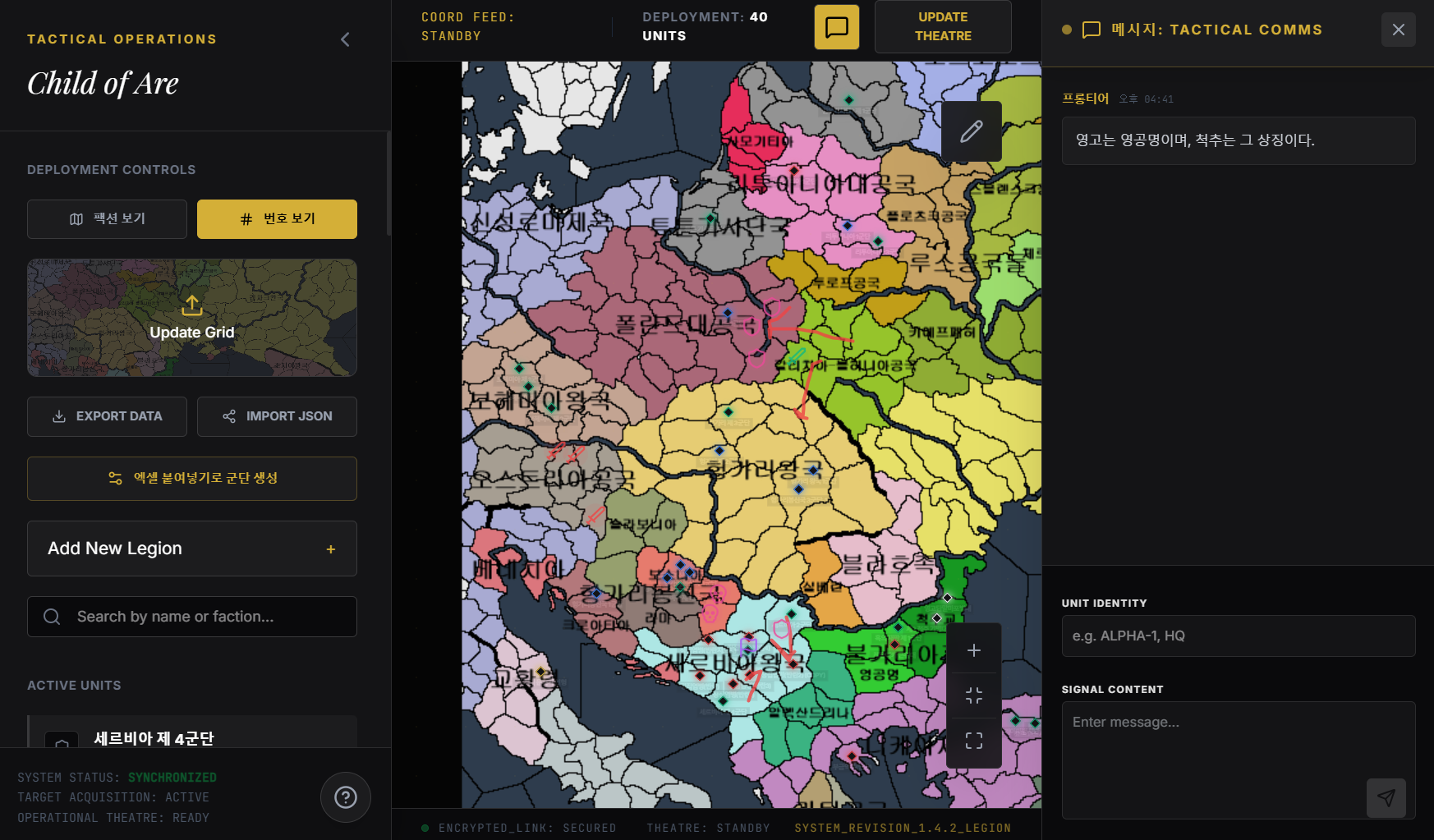Click the Import JSON button
The width and height of the screenshot is (1434, 840).
277,416
